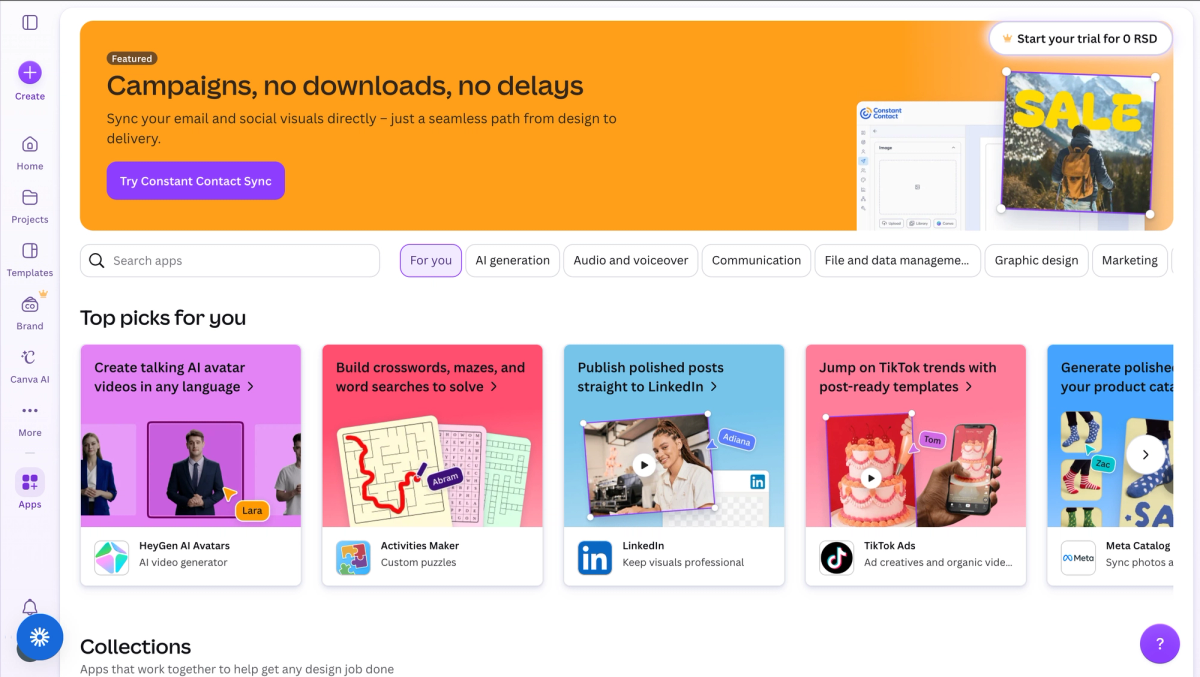Click the search magnifier icon
1200x677 pixels.
click(x=97, y=261)
